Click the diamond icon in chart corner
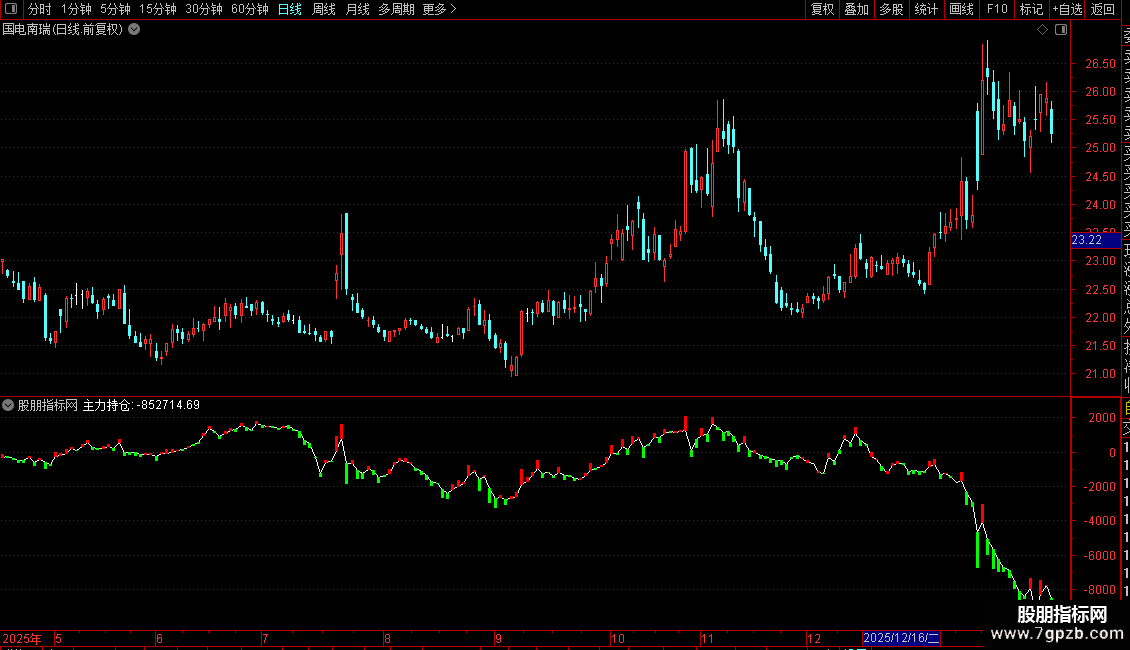The width and height of the screenshot is (1130, 650). (x=1042, y=30)
